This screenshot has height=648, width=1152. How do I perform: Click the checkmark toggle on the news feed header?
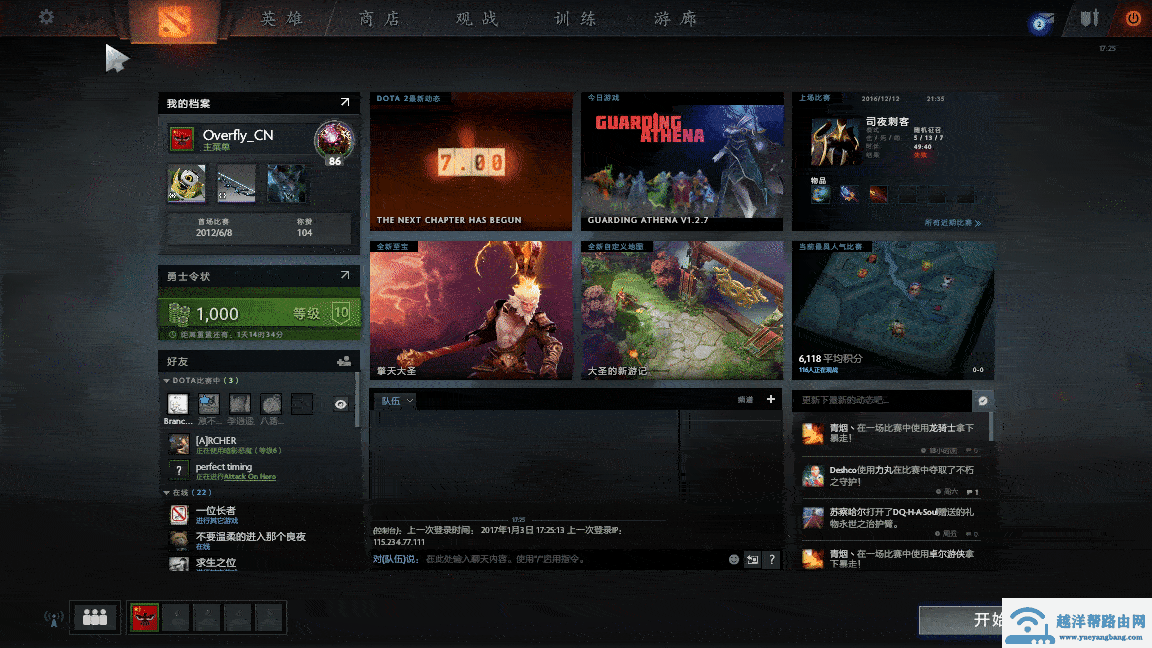click(984, 400)
